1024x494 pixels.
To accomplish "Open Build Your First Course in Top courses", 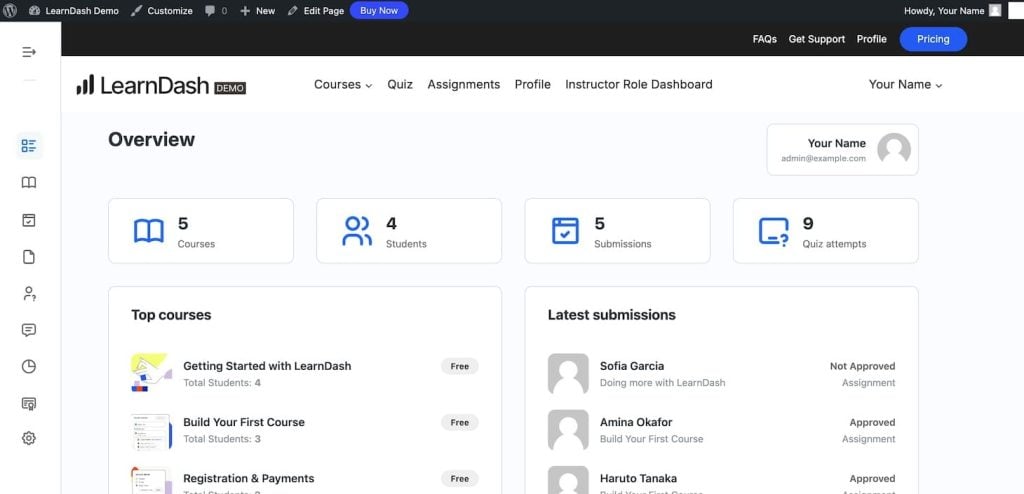I will pyautogui.click(x=244, y=422).
